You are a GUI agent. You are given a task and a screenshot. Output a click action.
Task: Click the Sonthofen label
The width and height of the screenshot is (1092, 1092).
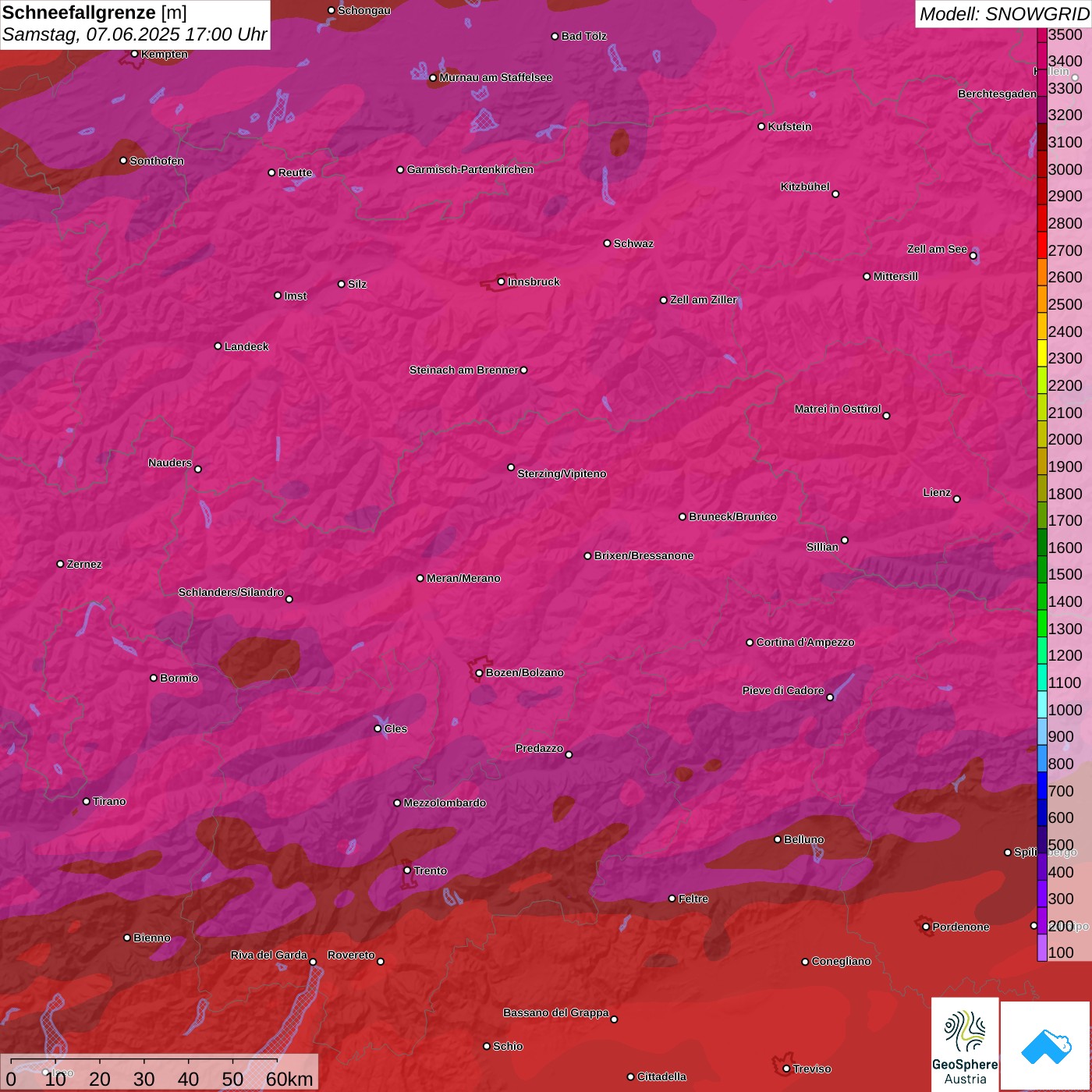tap(157, 161)
